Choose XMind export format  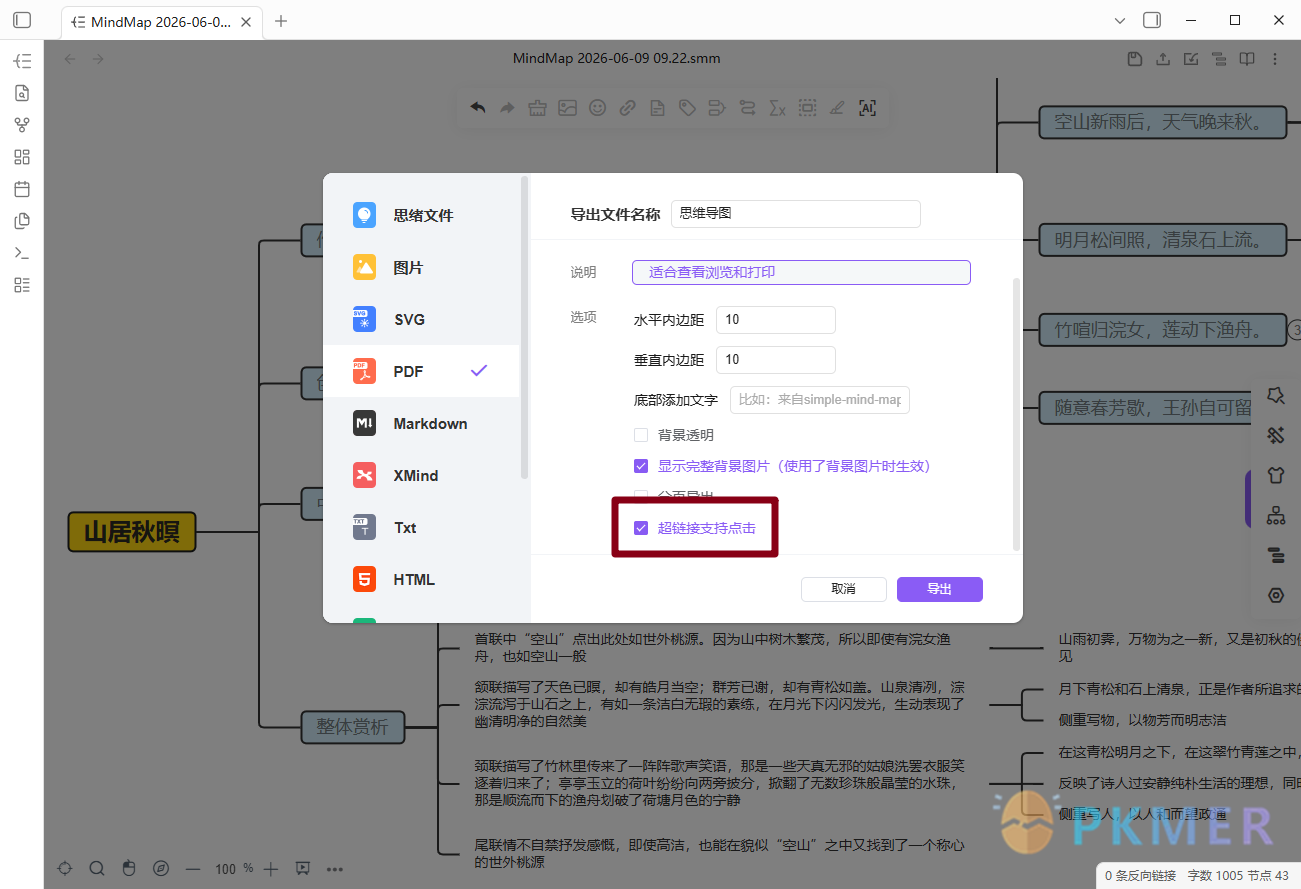pos(421,475)
